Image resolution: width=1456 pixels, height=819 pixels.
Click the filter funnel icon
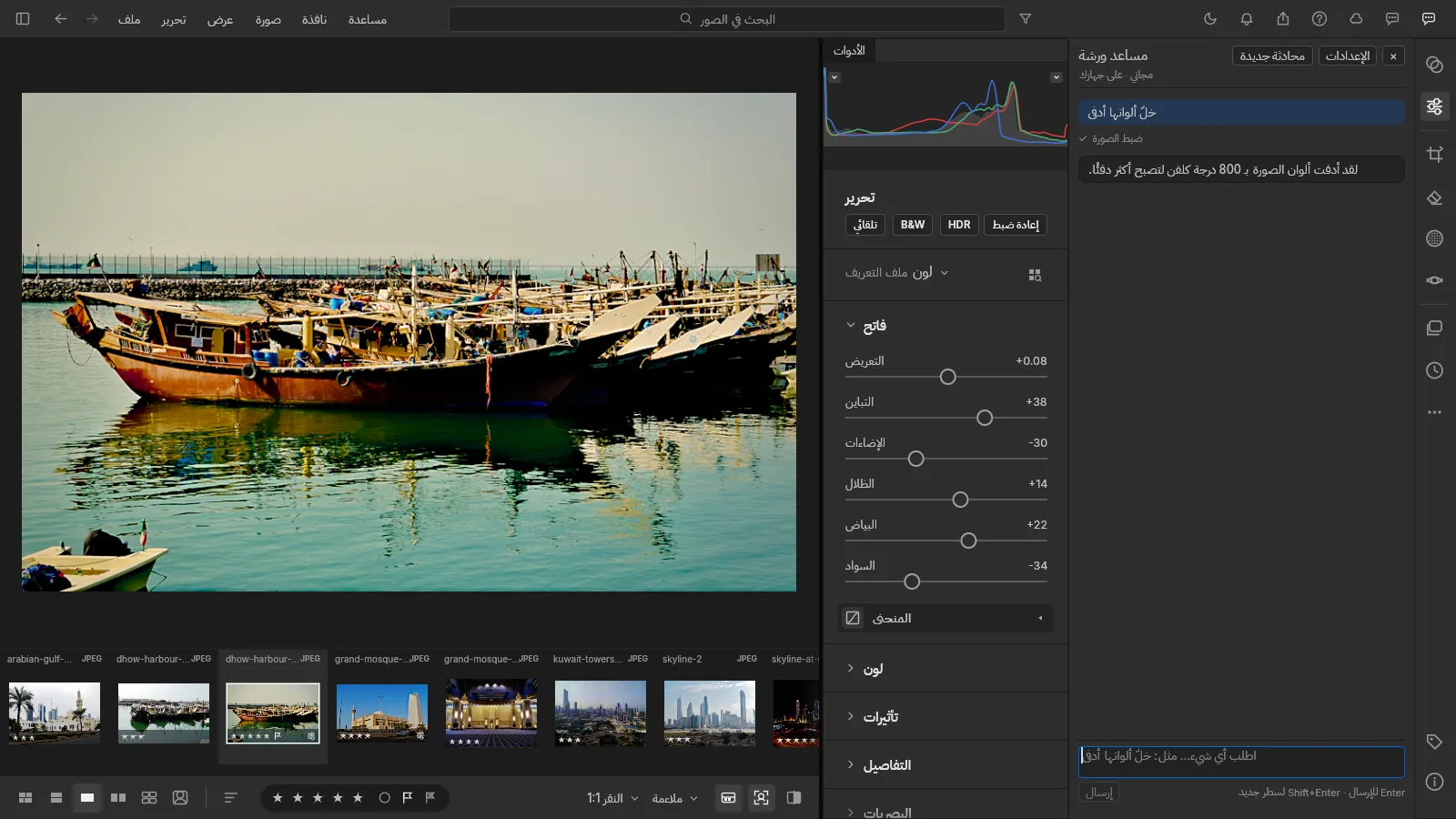point(1026,19)
